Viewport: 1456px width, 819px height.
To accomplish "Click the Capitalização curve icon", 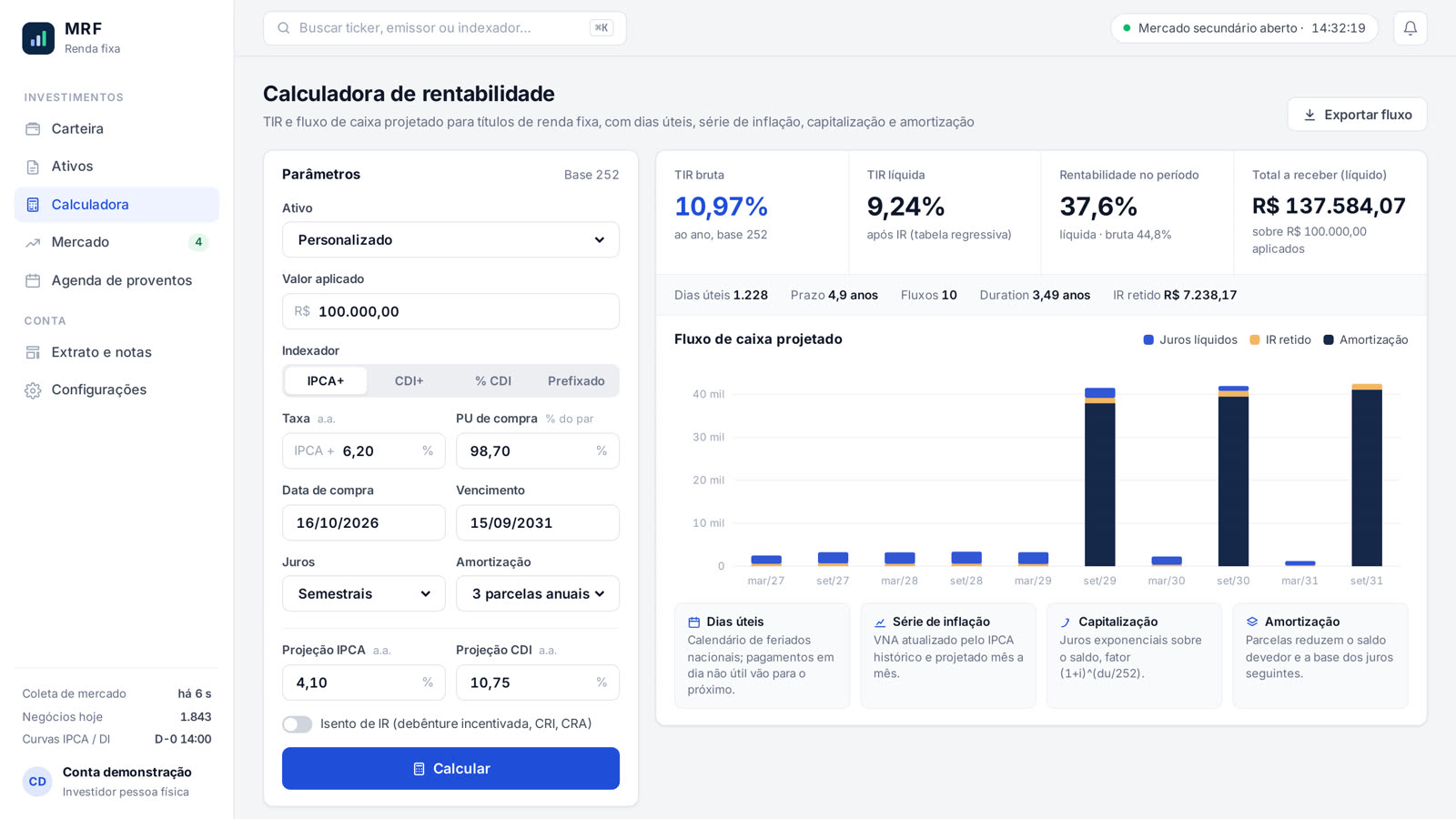I will tap(1066, 622).
